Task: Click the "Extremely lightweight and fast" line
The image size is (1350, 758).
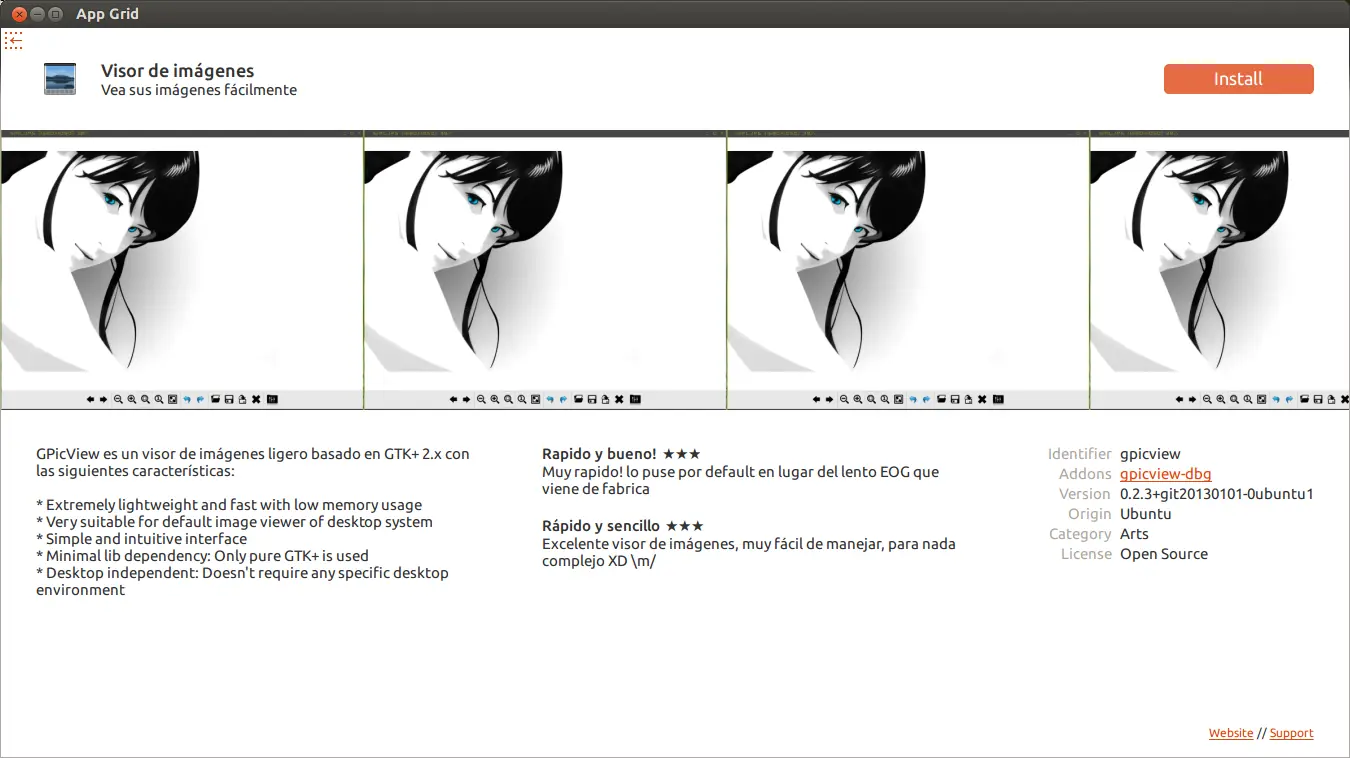Action: coord(229,505)
